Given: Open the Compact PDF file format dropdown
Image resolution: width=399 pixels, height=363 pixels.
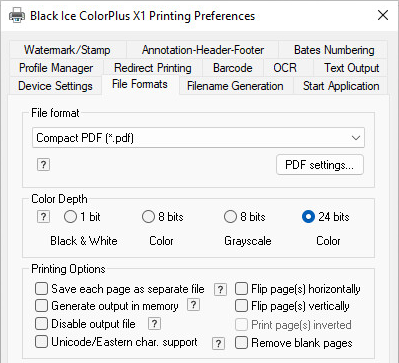Looking at the screenshot, I should point(198,138).
